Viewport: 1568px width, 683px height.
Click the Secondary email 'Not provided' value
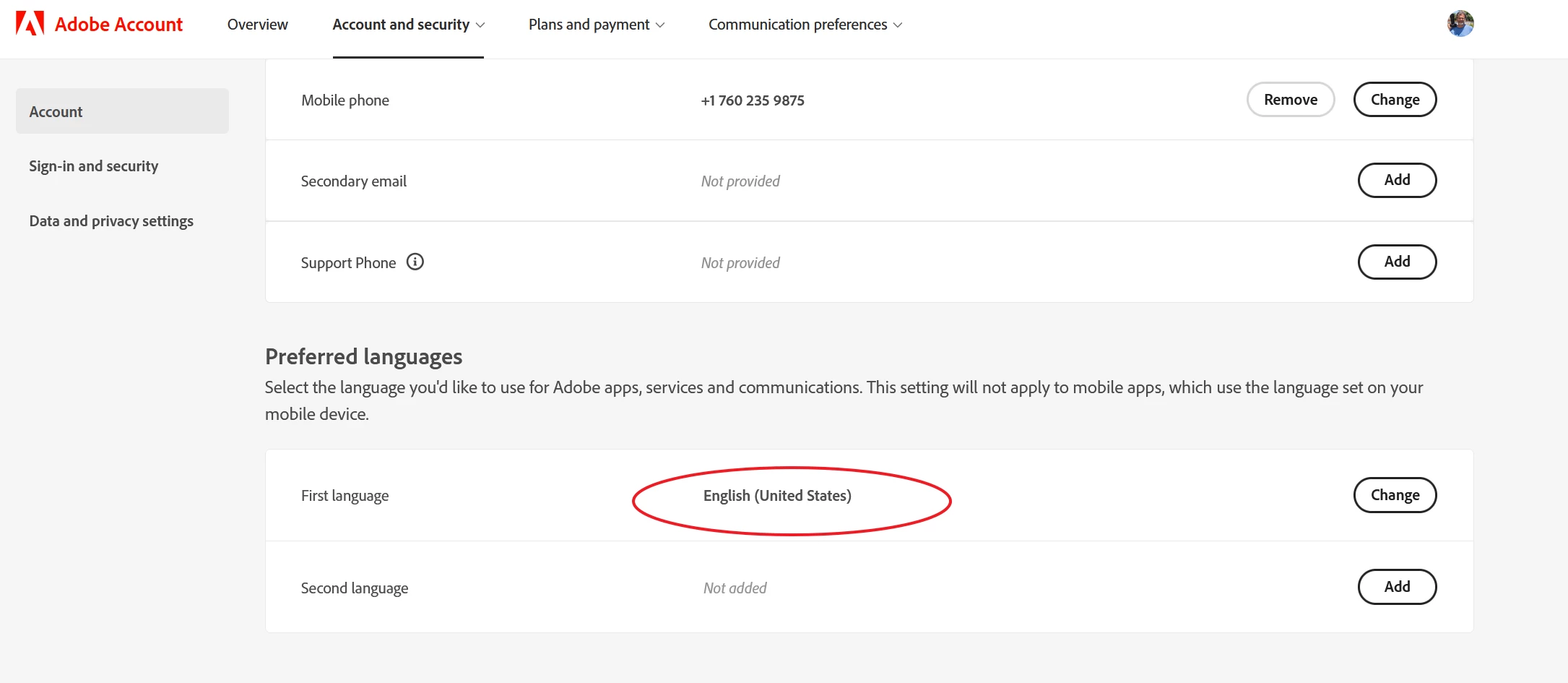click(x=740, y=181)
